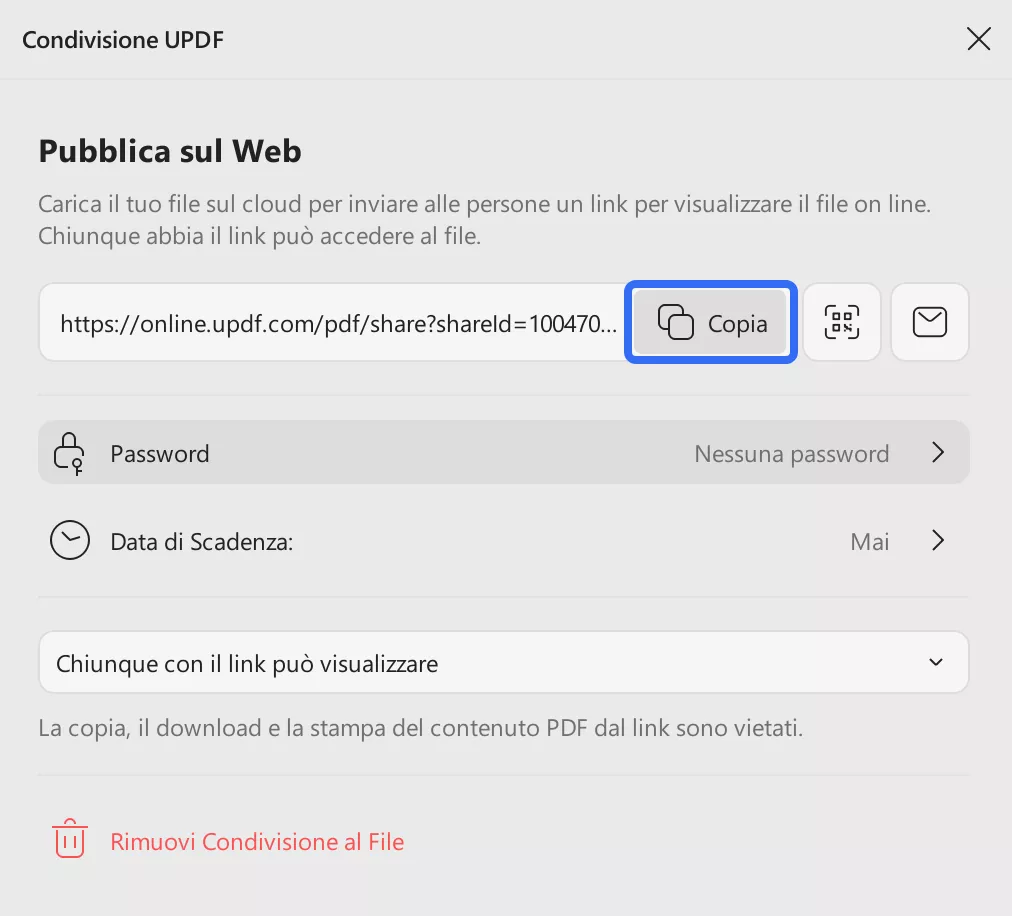Expand the Password row chevron
The image size is (1012, 916).
[x=938, y=453]
